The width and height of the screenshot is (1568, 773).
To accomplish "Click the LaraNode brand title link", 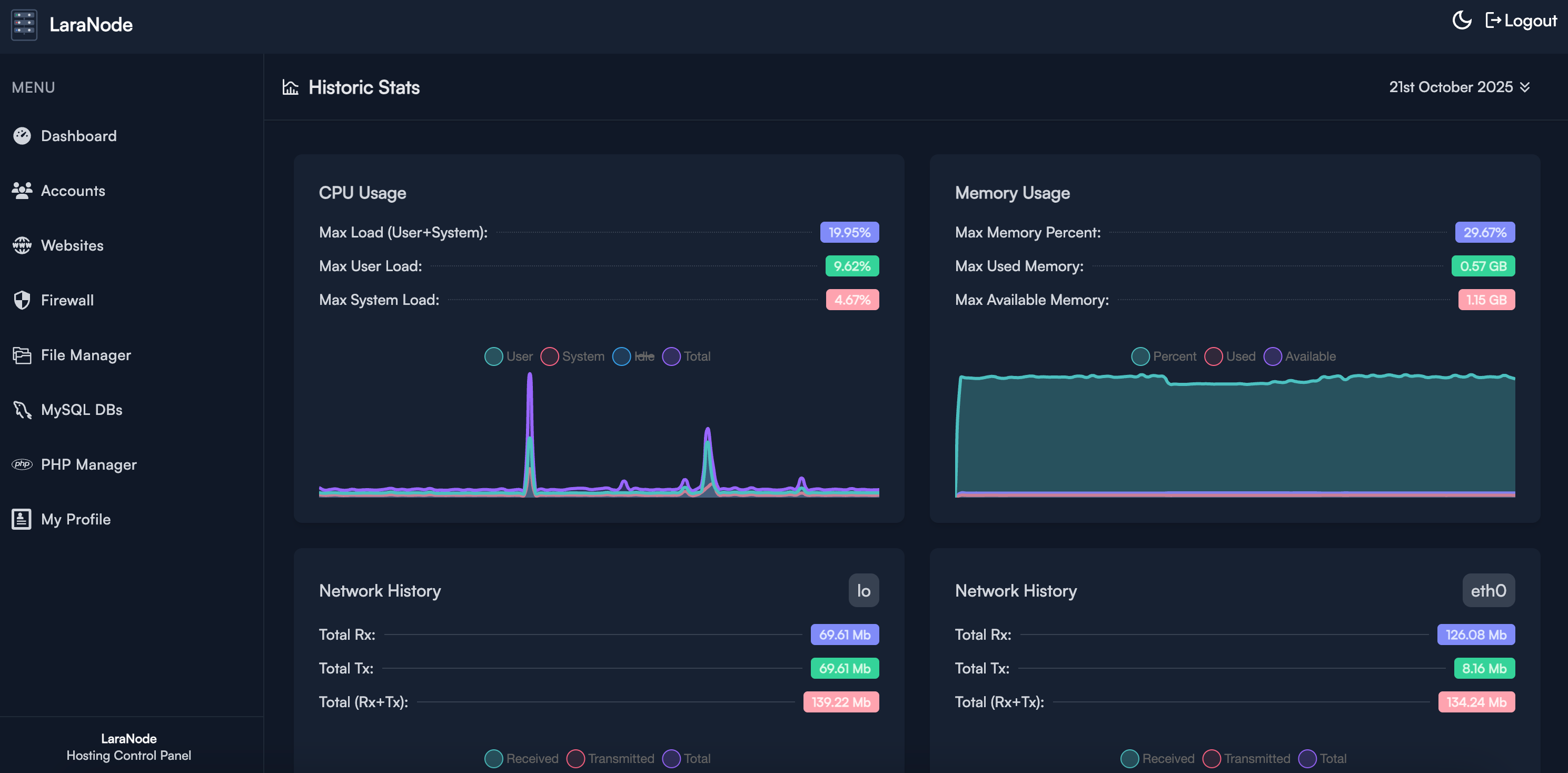I will [91, 24].
